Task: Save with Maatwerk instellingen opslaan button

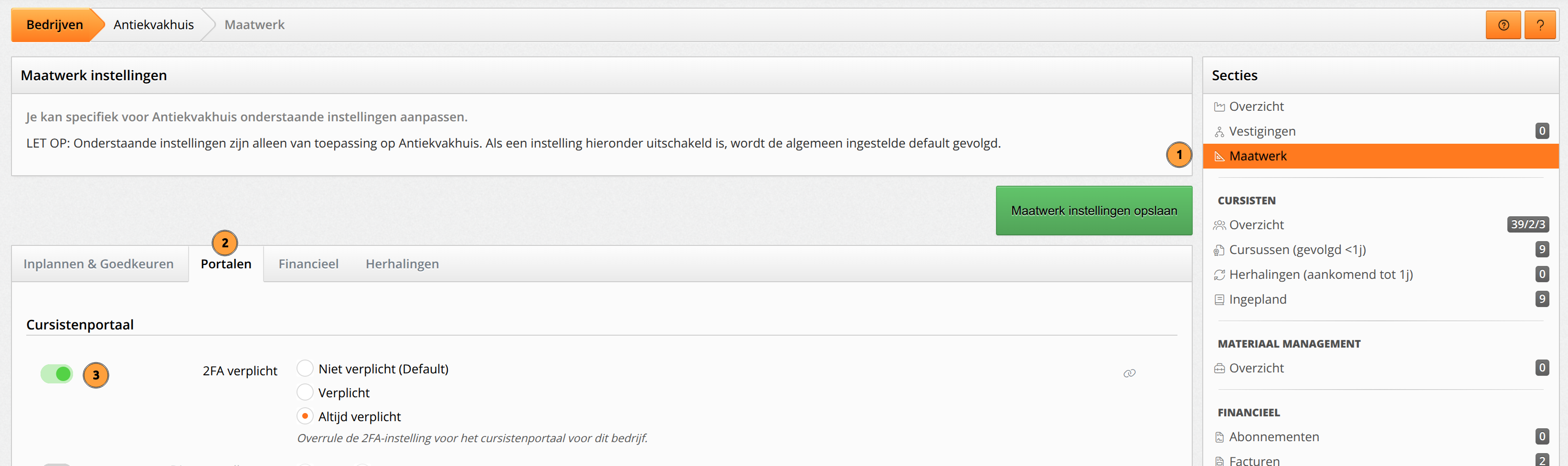Action: [x=1094, y=211]
